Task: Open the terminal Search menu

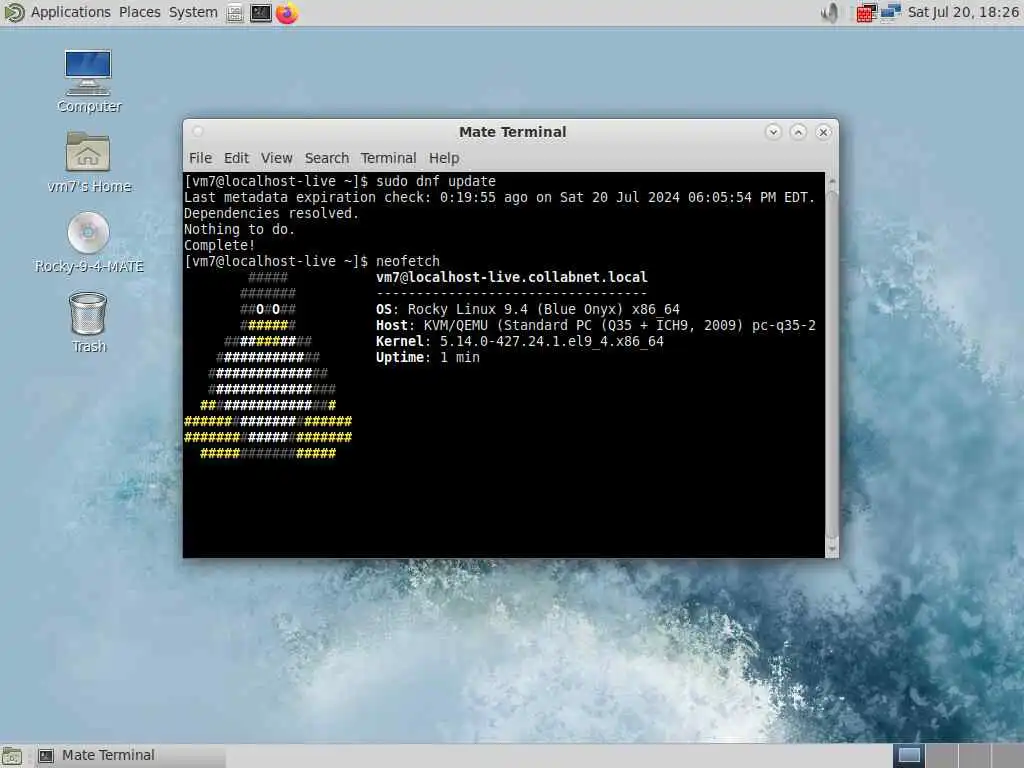Action: click(327, 158)
